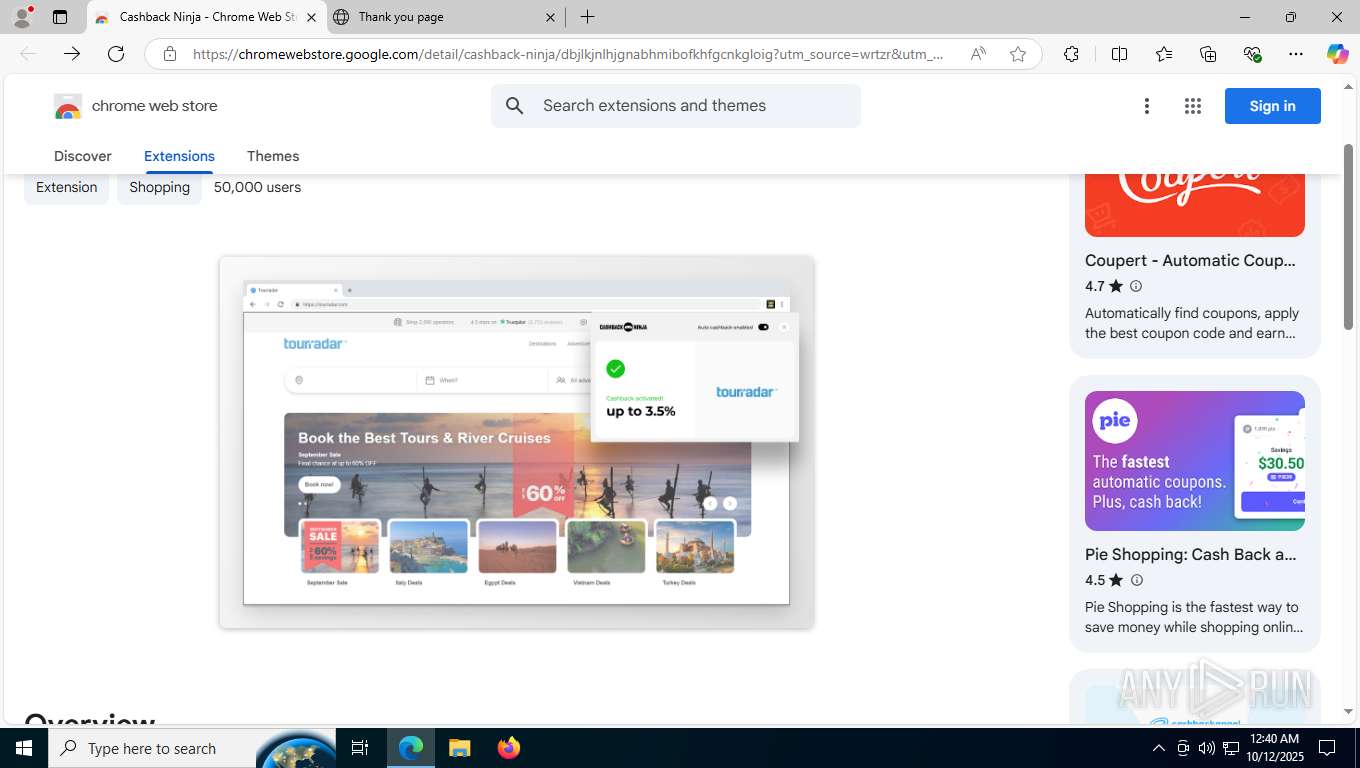Launch Copilot sidebar

click(x=1337, y=54)
